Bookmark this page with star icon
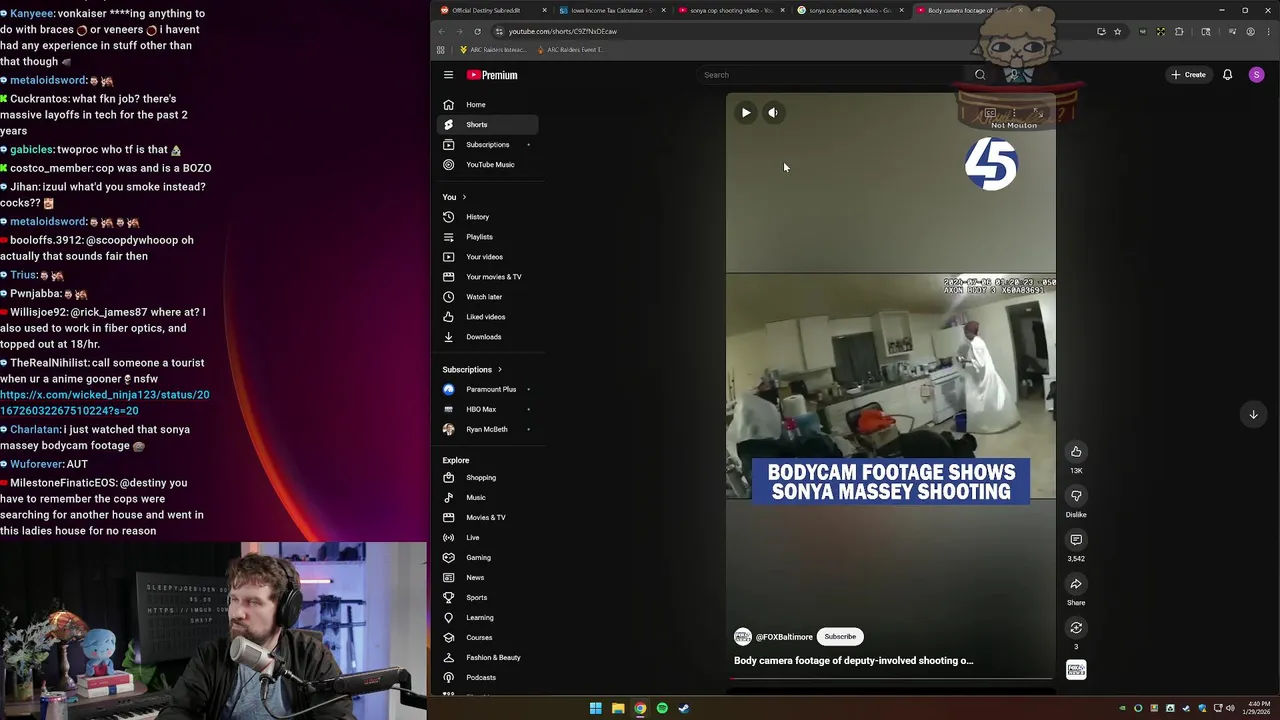Image resolution: width=1280 pixels, height=720 pixels. pos(1118,31)
